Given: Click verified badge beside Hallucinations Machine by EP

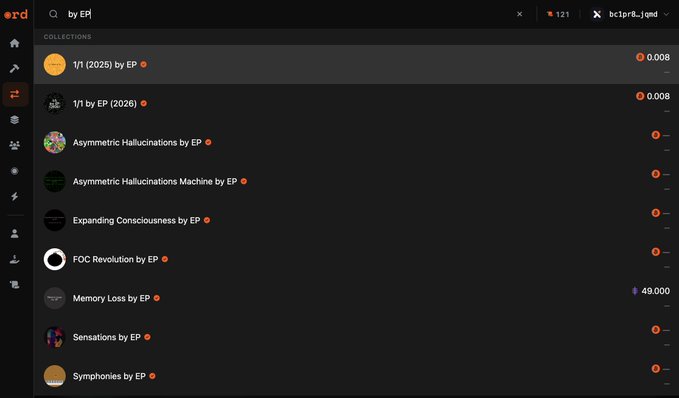Looking at the screenshot, I should [x=244, y=181].
